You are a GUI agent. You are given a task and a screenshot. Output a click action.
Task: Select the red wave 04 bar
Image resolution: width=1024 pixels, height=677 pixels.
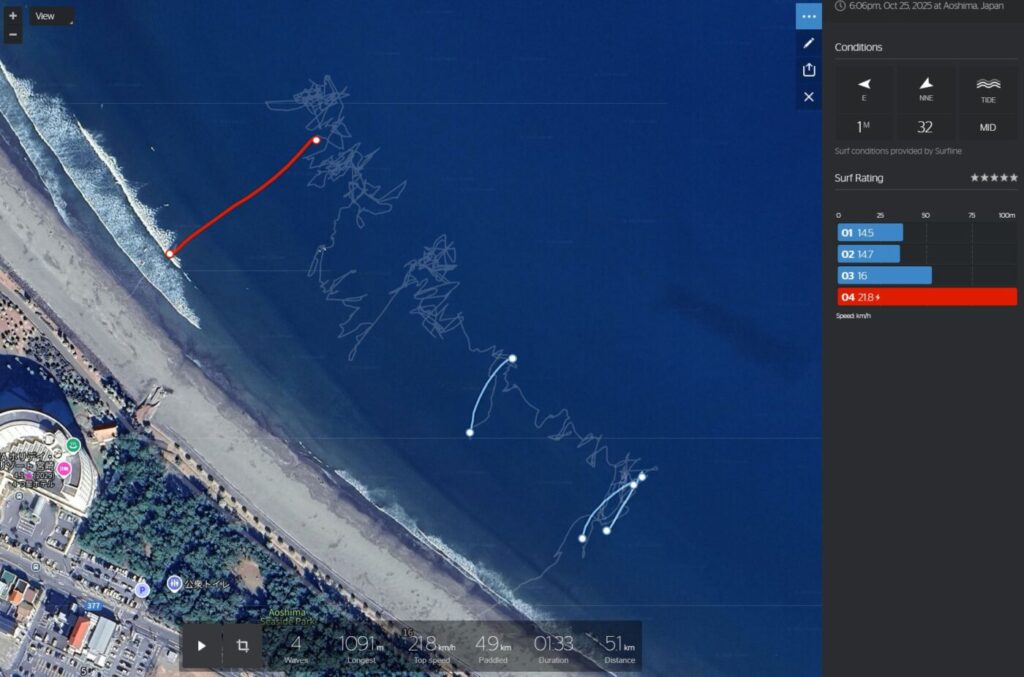(926, 297)
